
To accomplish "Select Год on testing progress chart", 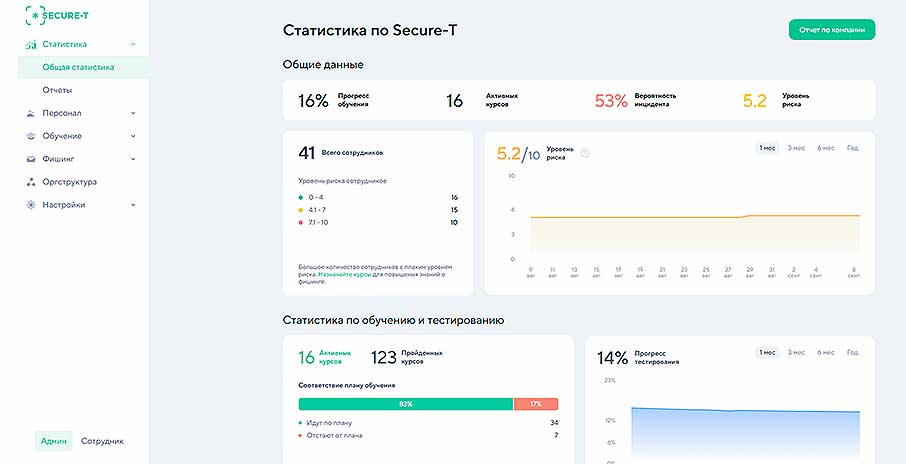I will point(853,352).
